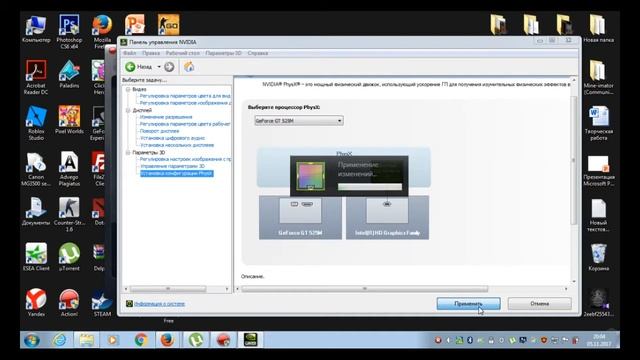The width and height of the screenshot is (640, 360).
Task: Open the Advego Plagiatus desktop icon
Action: pos(69,169)
